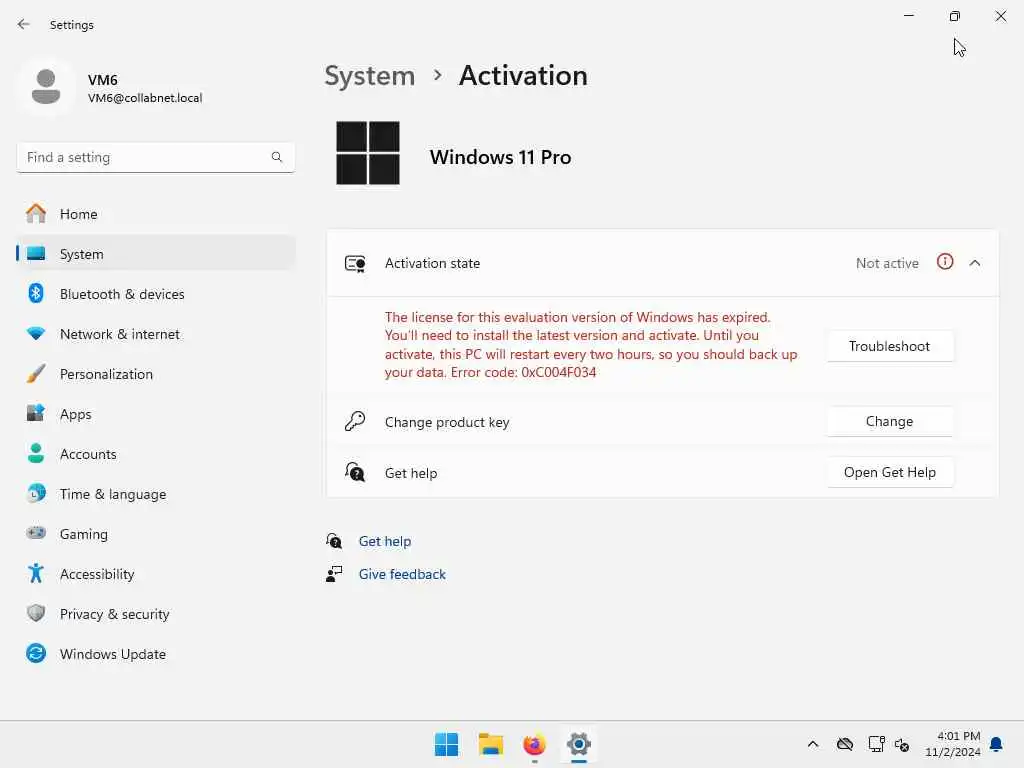
Task: Open Time & language settings
Action: [155, 493]
